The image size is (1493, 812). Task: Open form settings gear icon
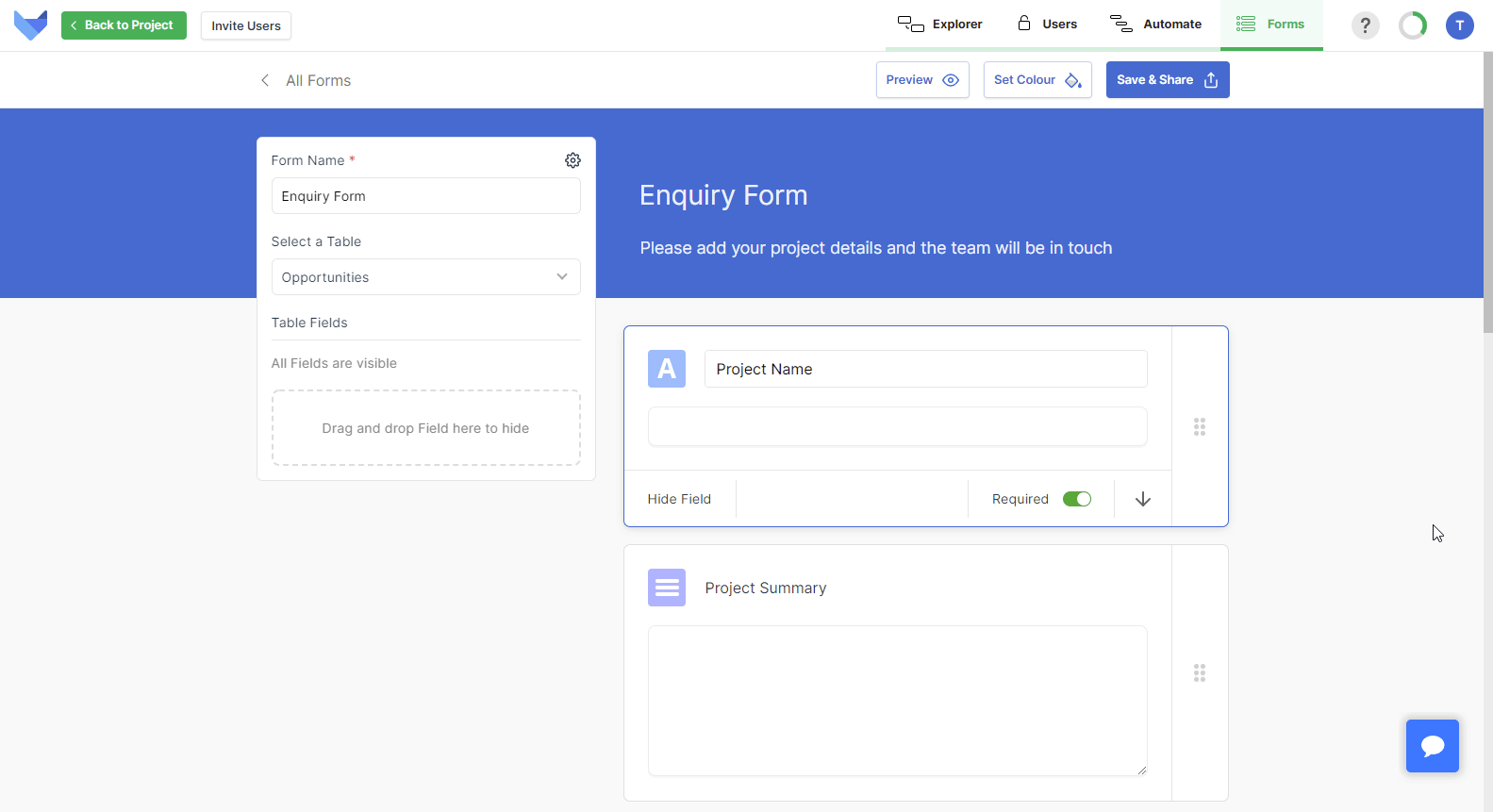click(572, 160)
